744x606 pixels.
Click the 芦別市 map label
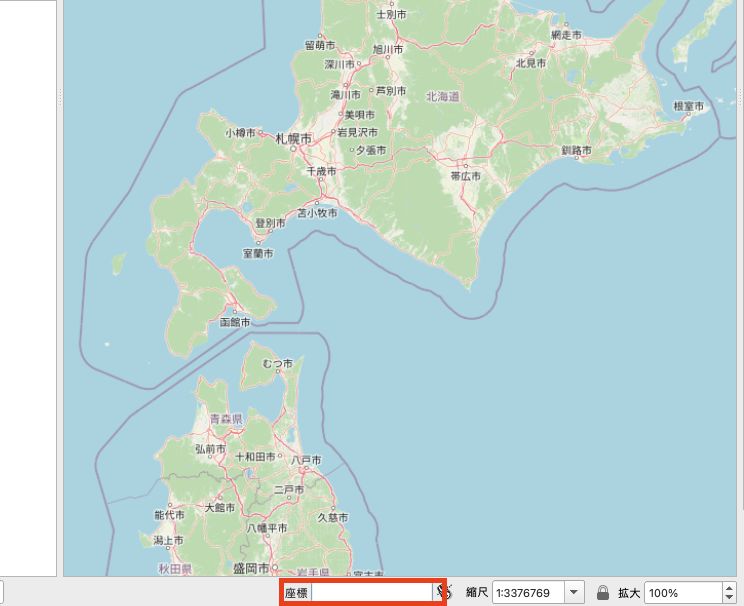pyautogui.click(x=391, y=91)
